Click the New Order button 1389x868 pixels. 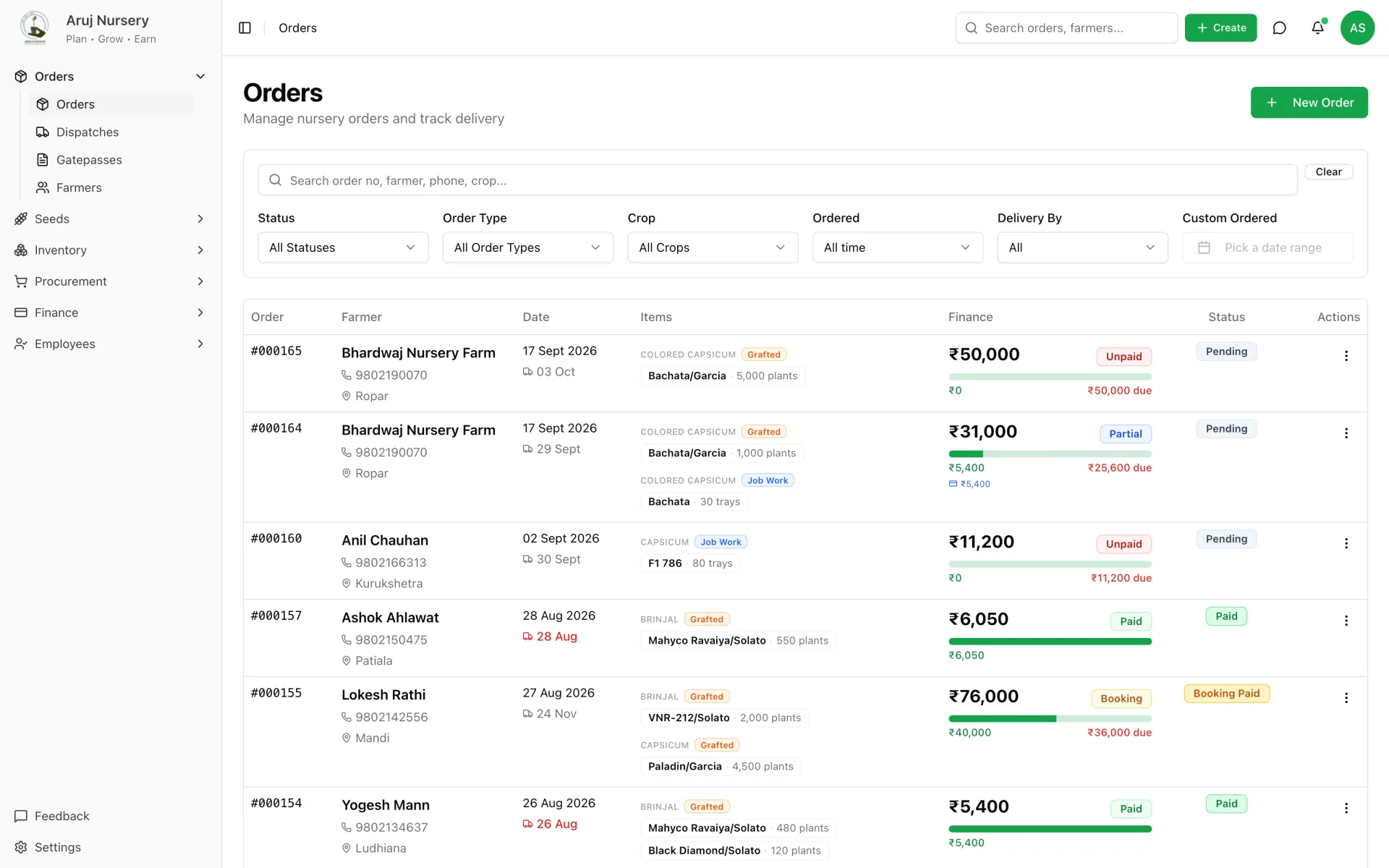coord(1309,103)
